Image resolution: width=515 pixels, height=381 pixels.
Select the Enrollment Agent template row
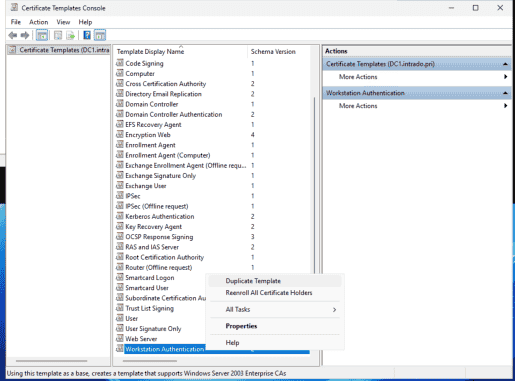[x=212, y=145]
